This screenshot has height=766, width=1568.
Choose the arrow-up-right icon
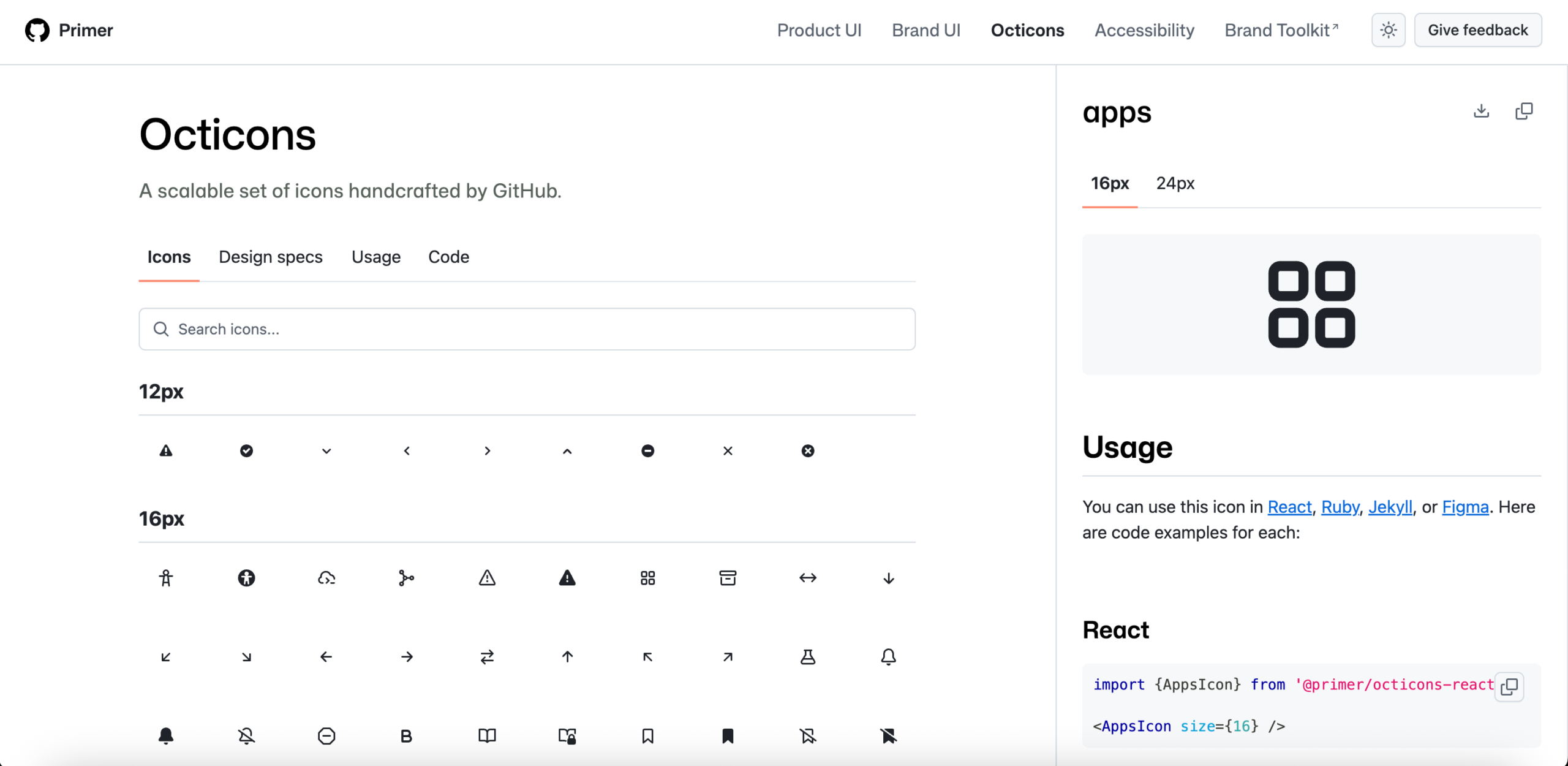pyautogui.click(x=728, y=657)
